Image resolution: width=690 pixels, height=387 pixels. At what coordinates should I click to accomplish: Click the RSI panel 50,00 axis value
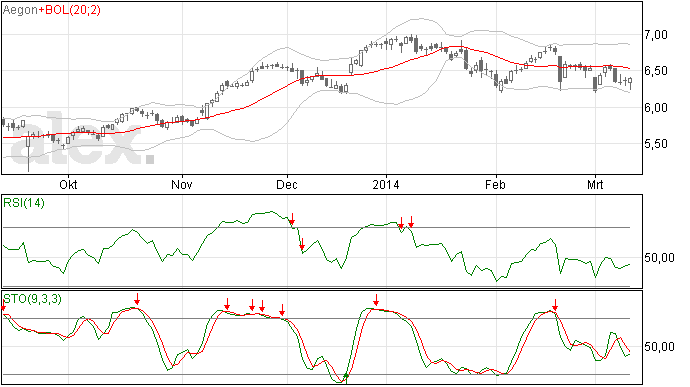(x=659, y=258)
